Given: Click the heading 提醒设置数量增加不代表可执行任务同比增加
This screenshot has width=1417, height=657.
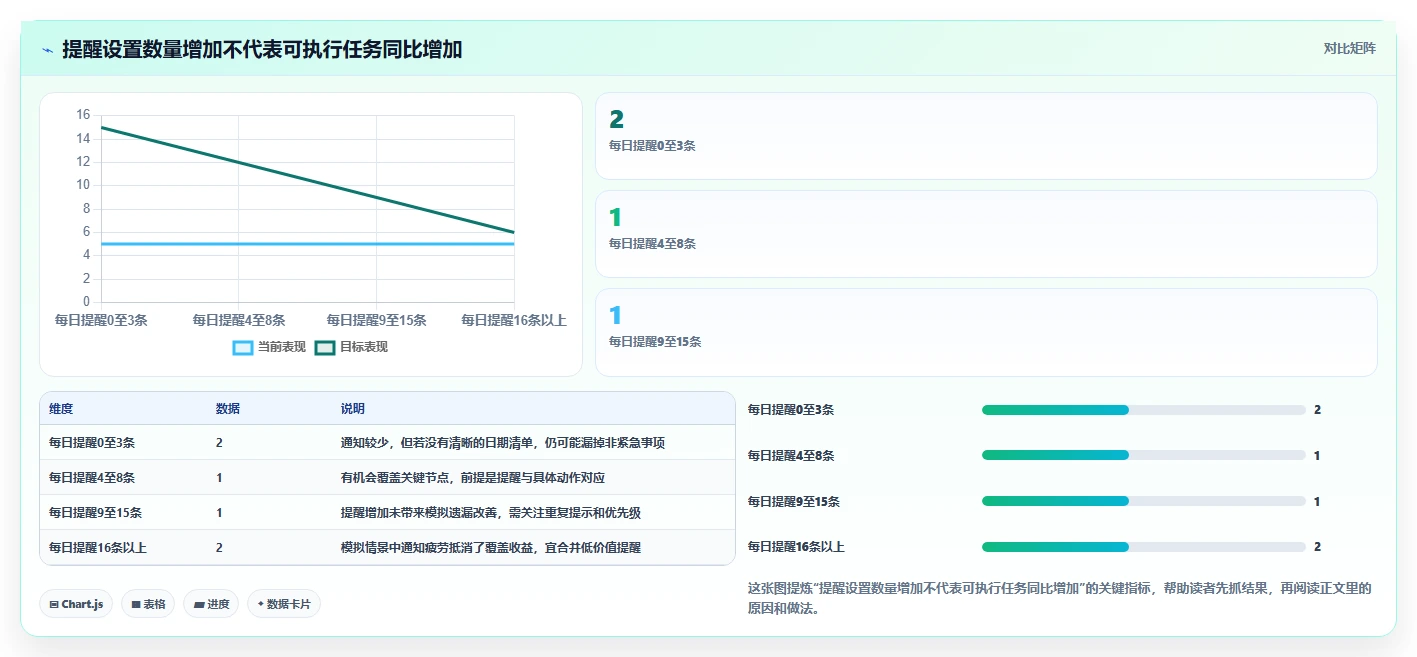Looking at the screenshot, I should click(x=262, y=50).
